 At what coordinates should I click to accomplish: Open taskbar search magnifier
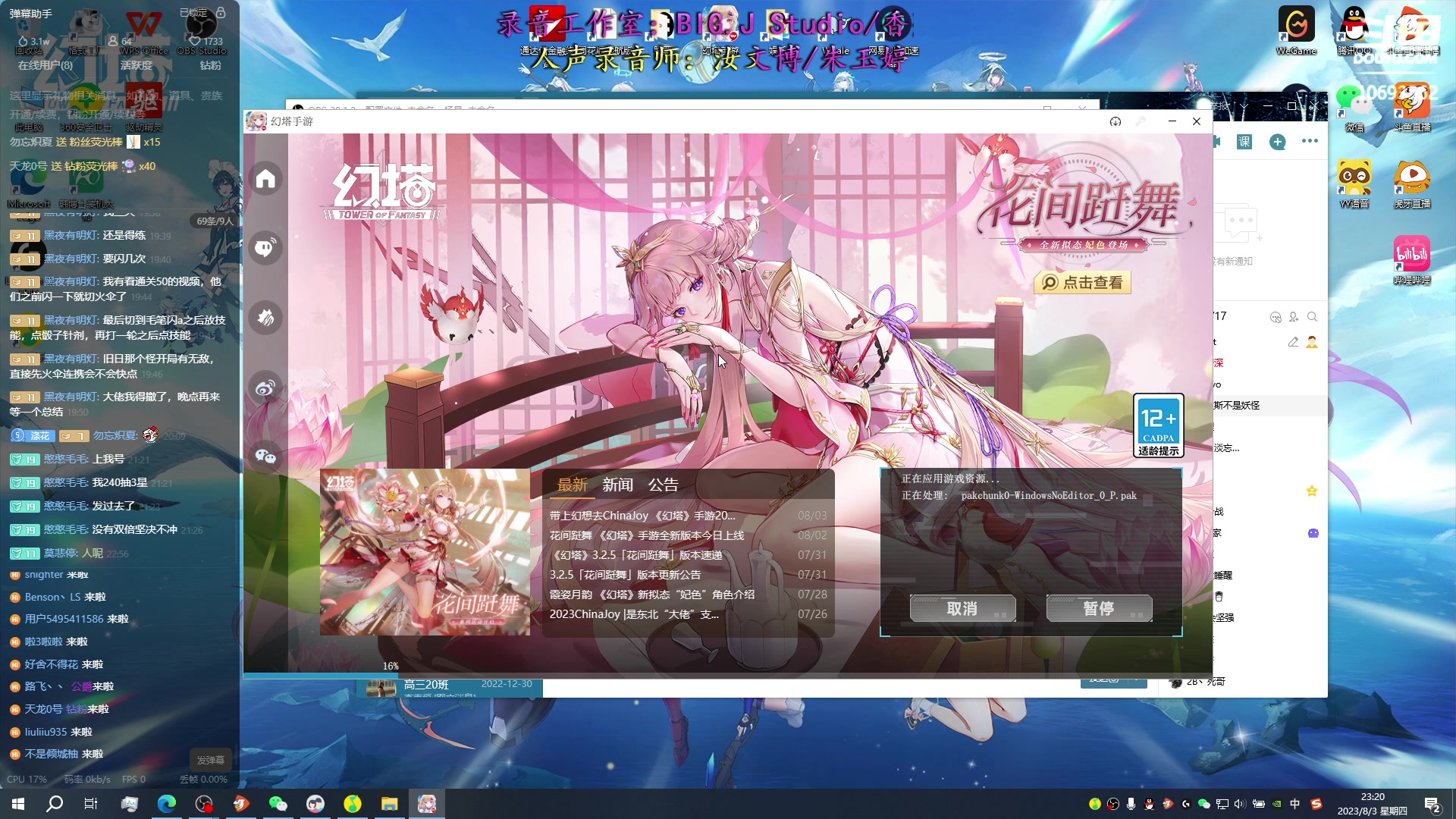[55, 804]
